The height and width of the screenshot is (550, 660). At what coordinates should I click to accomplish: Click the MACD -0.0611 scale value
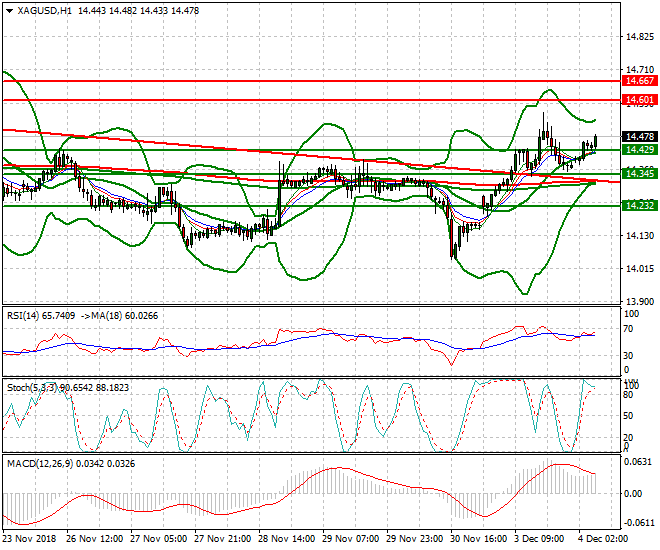tap(639, 523)
